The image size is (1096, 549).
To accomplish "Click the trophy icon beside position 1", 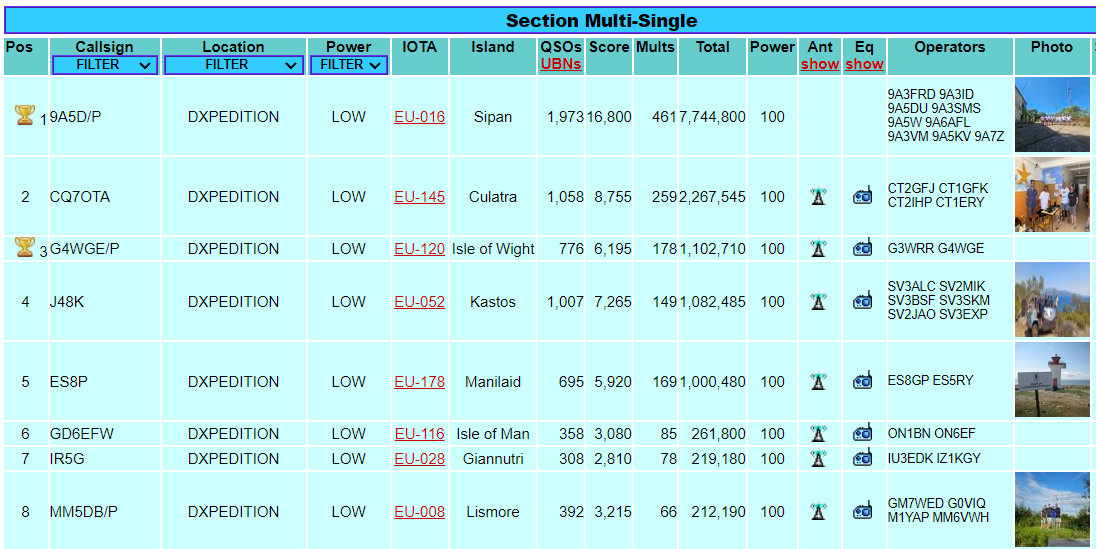I will pyautogui.click(x=24, y=115).
